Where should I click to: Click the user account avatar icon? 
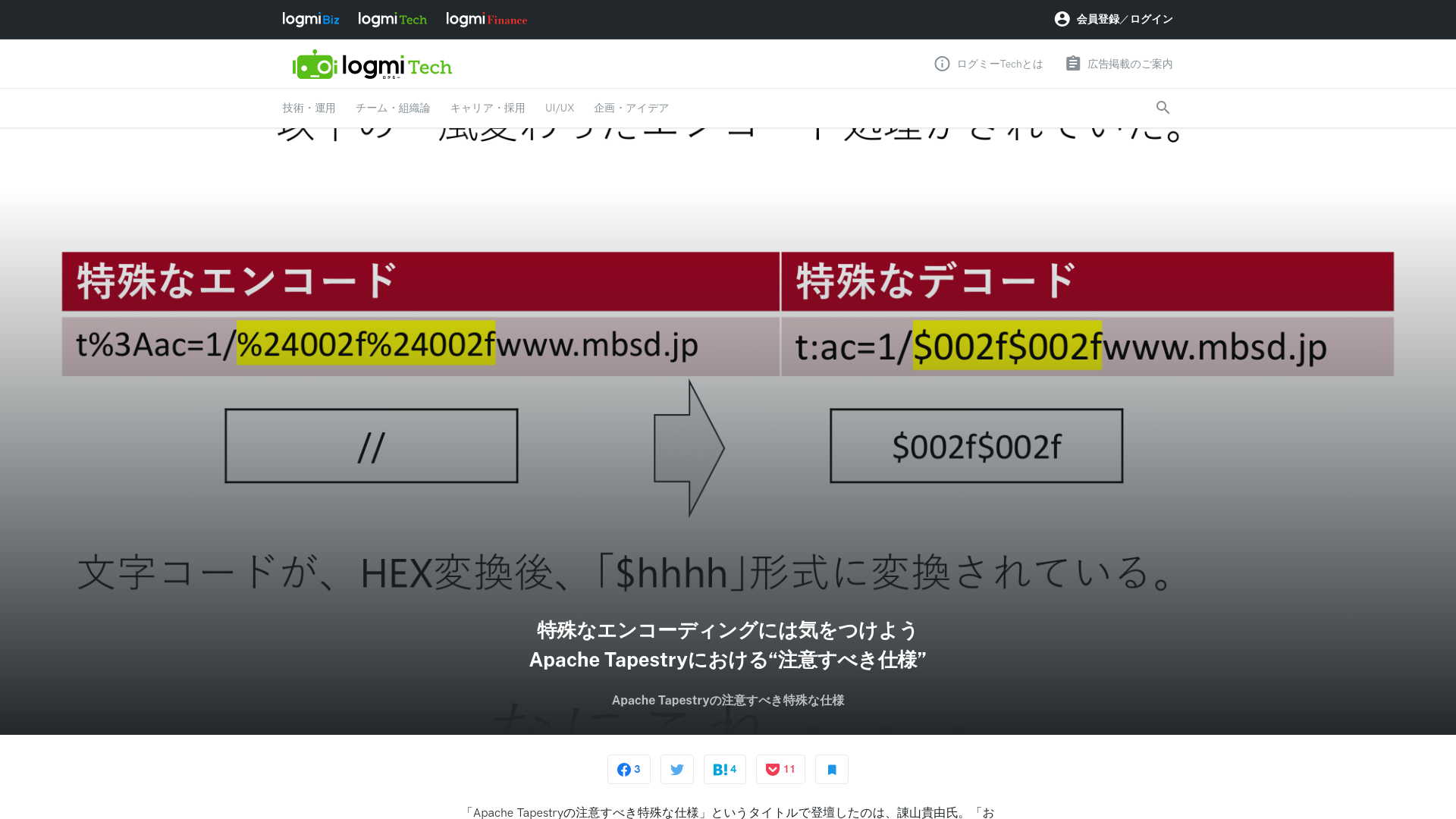(1062, 19)
